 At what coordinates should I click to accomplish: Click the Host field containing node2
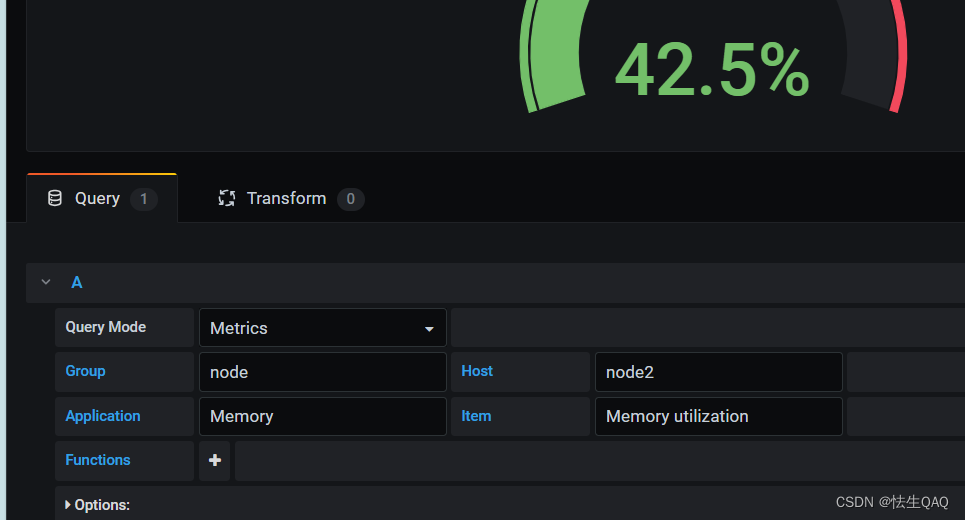718,372
